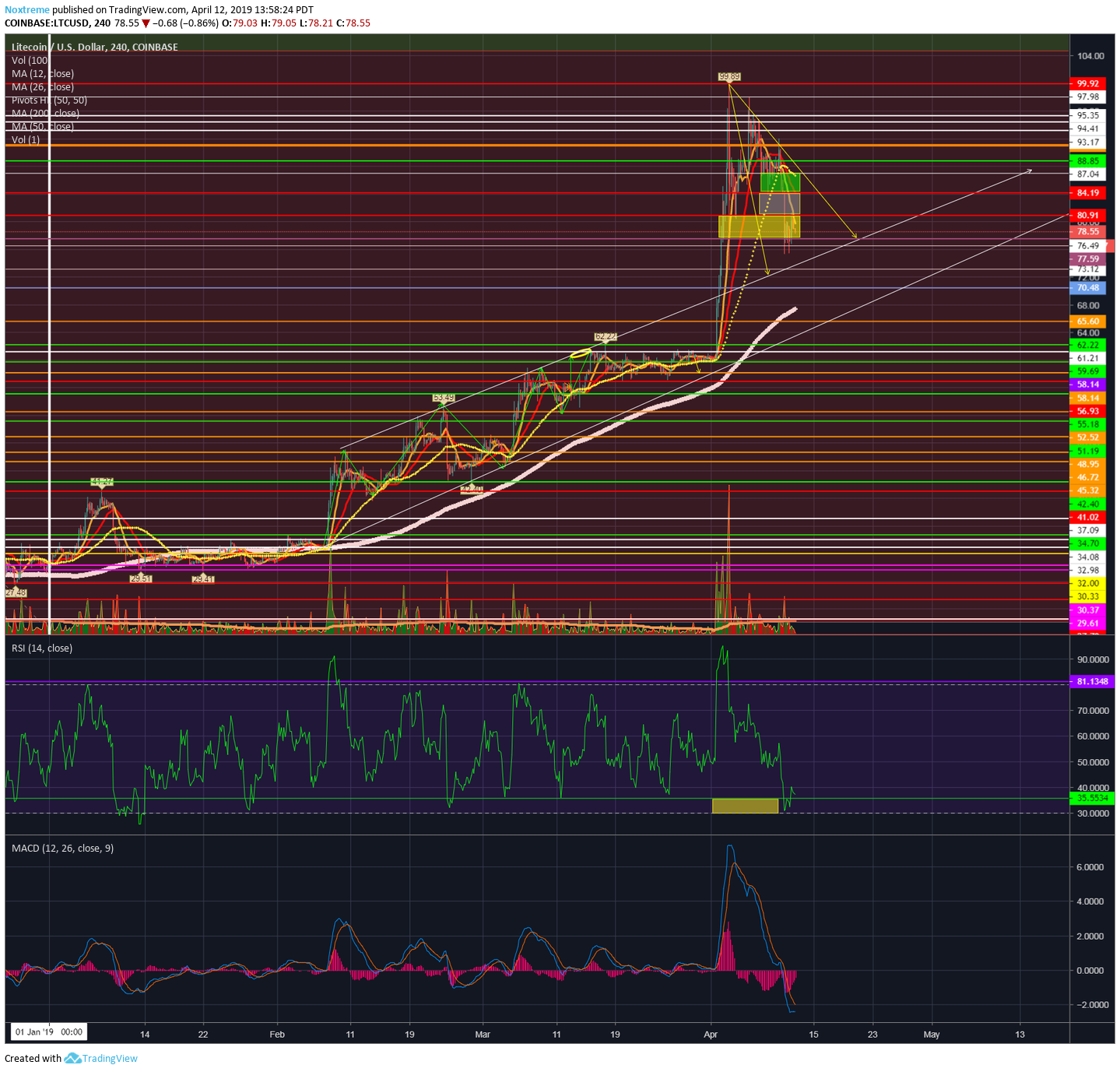The width and height of the screenshot is (1120, 1072).
Task: Click the purple 81.1348 RSI level label
Action: point(1092,681)
